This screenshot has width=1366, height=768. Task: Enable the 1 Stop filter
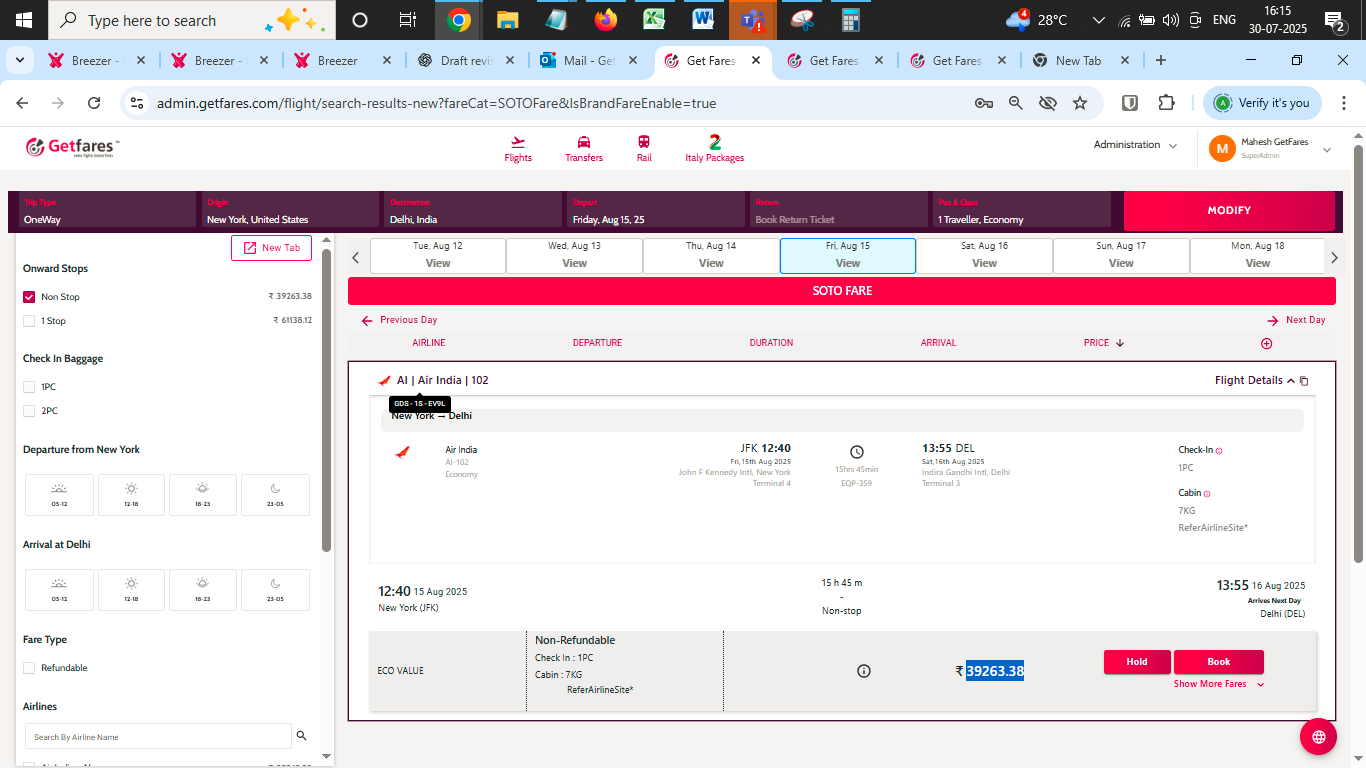pos(29,321)
